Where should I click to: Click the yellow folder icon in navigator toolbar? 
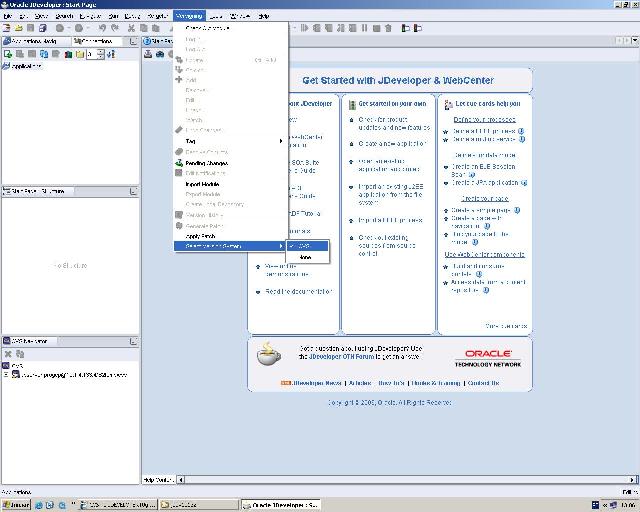coord(80,54)
